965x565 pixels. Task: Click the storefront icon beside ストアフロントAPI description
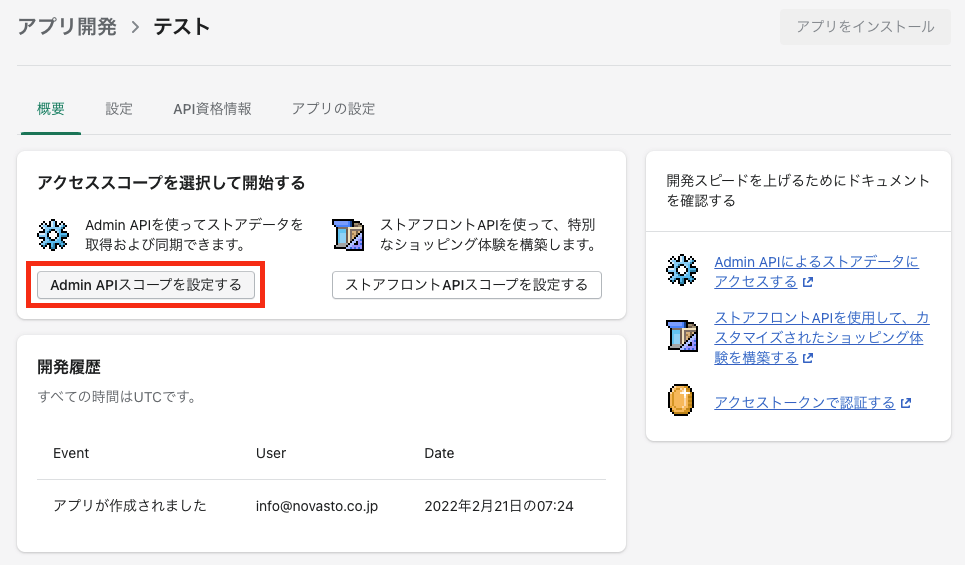pyautogui.click(x=348, y=234)
